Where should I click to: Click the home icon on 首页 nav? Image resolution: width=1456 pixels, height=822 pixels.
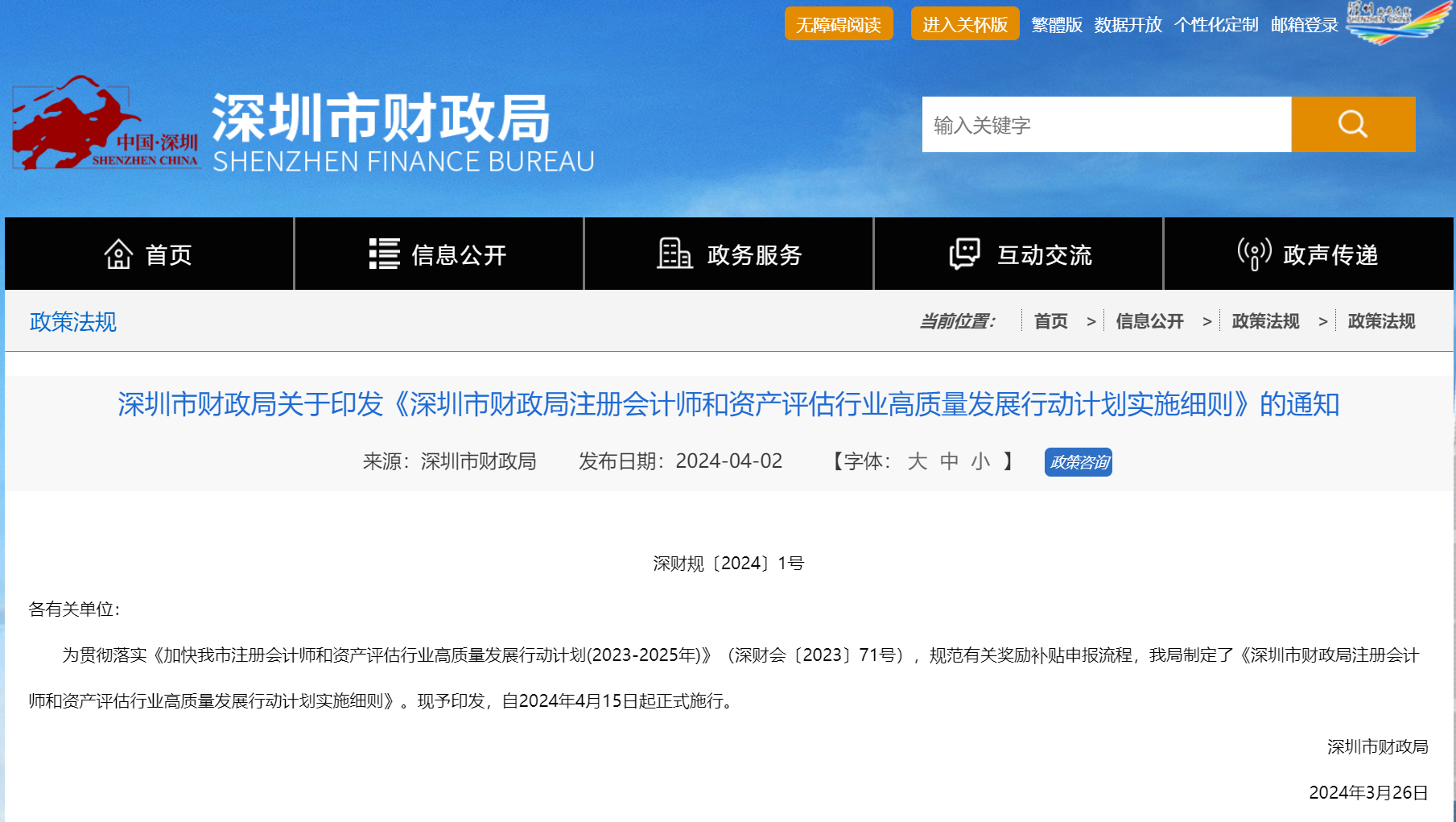coord(119,254)
